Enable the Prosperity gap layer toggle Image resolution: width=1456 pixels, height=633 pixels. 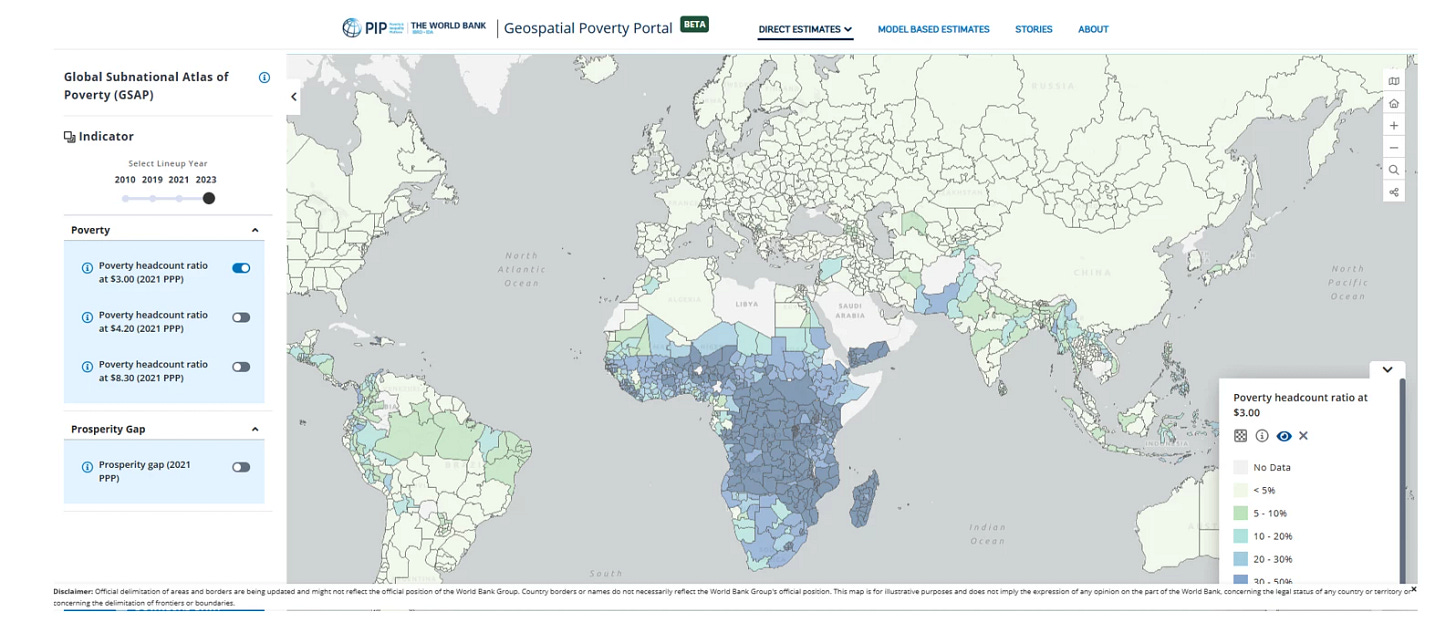[x=241, y=467]
